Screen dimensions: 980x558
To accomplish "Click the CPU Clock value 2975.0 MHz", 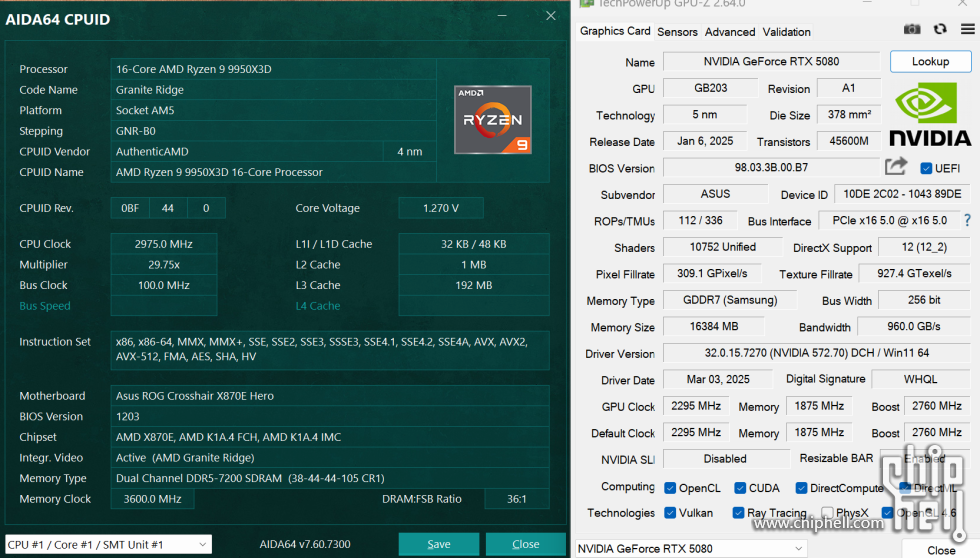I will pos(164,244).
